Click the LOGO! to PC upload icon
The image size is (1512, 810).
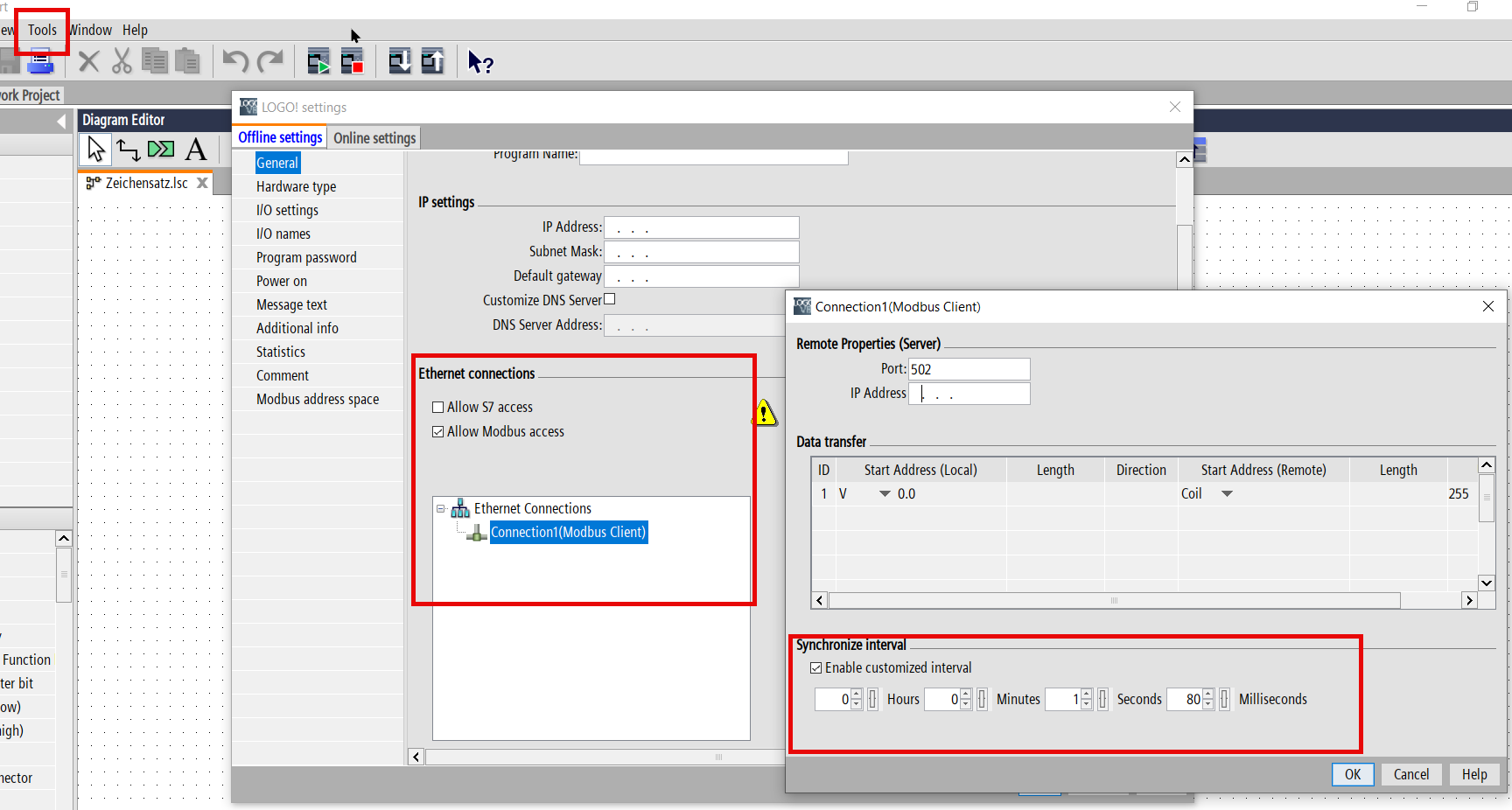(x=433, y=62)
